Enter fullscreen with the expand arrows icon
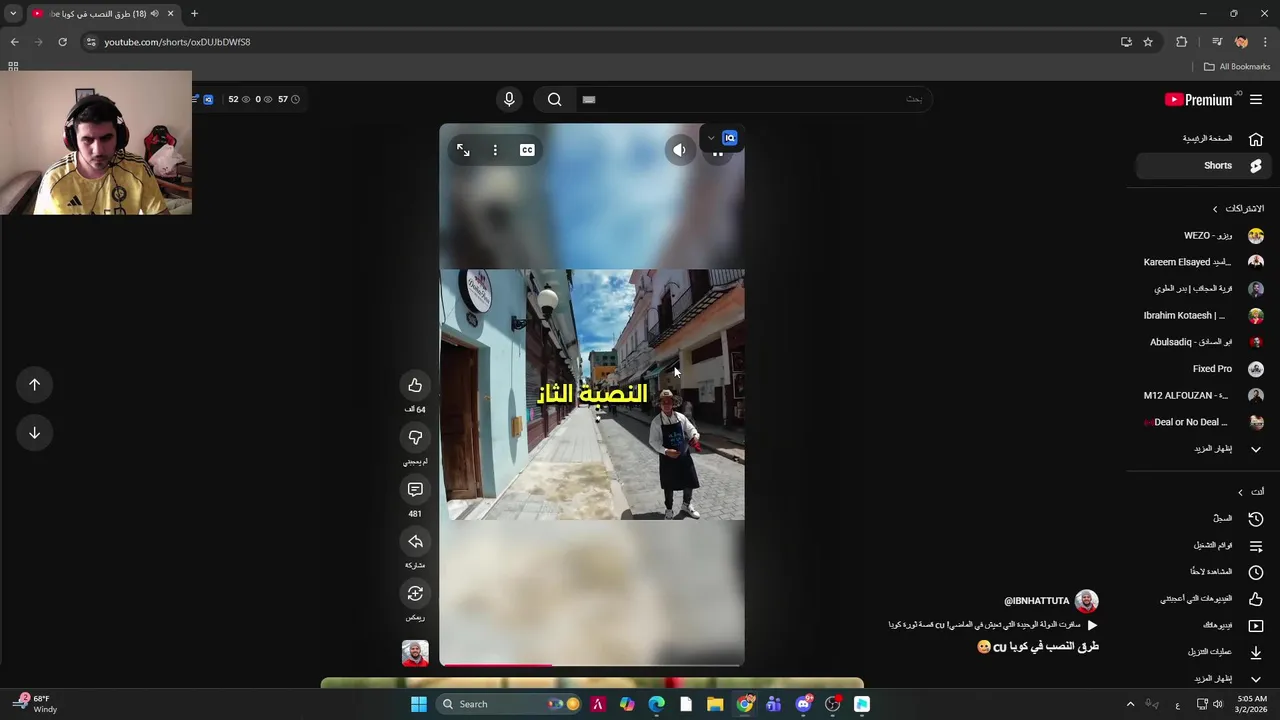Screen dimensions: 1280x720 (x=463, y=150)
